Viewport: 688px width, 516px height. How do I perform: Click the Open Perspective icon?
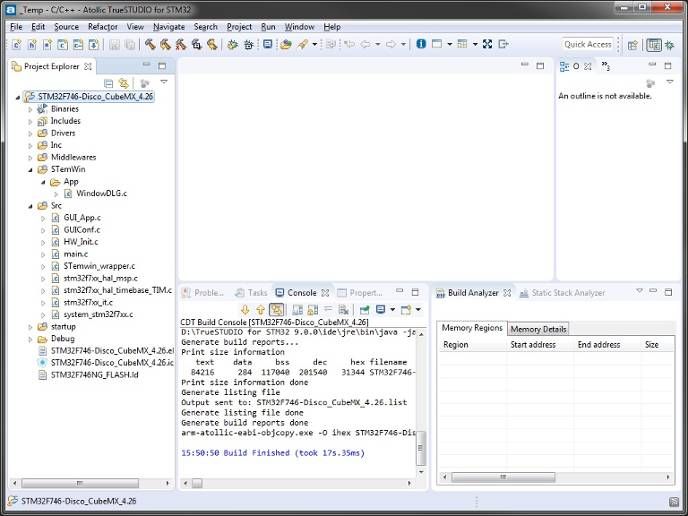tap(632, 44)
